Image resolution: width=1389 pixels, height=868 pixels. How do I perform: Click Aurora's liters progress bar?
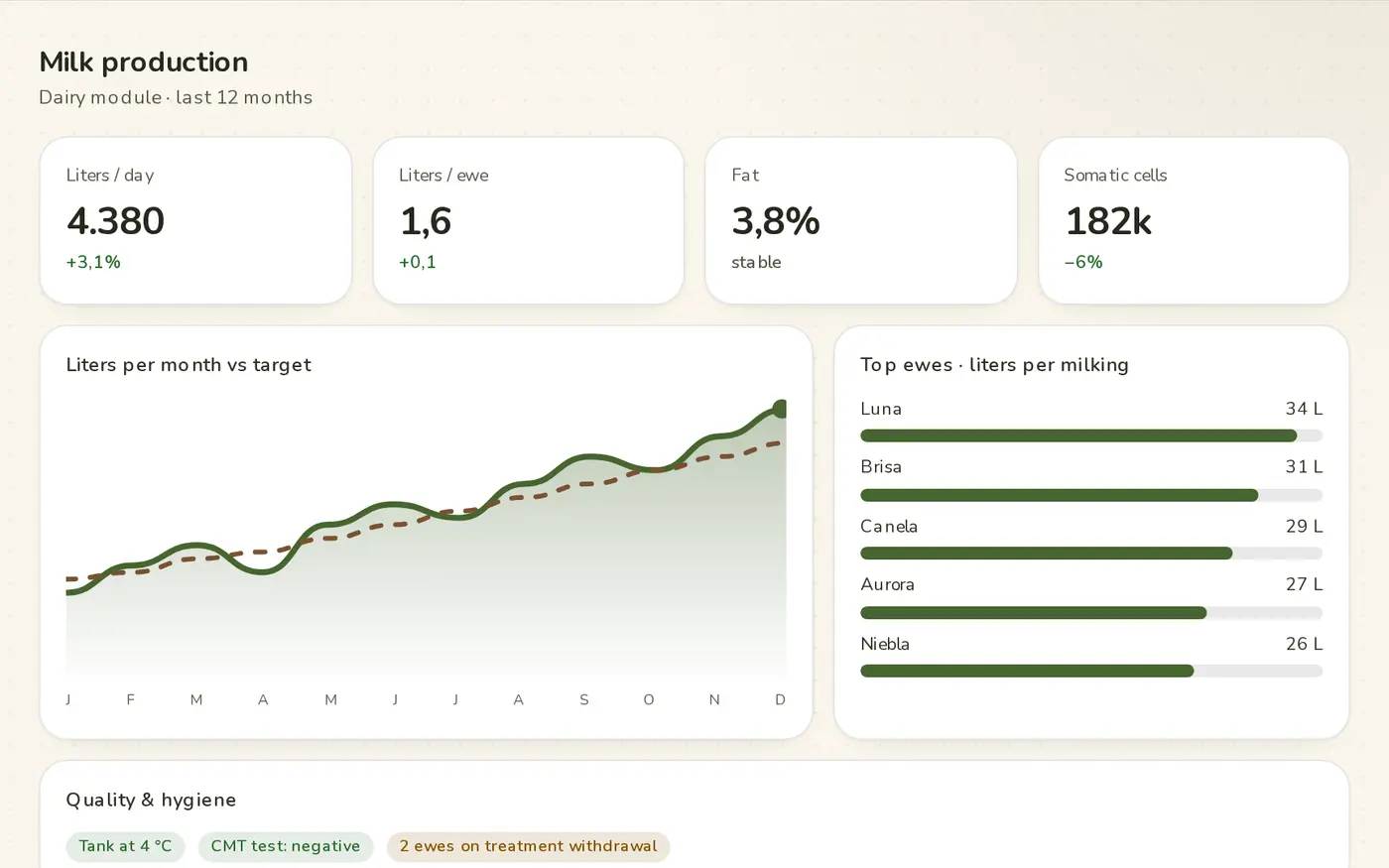pyautogui.click(x=1091, y=613)
